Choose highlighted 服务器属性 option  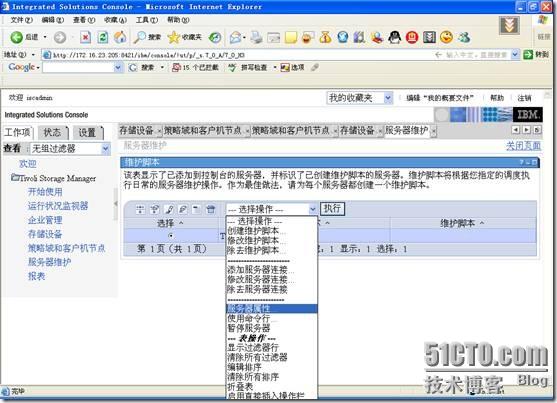[272, 308]
